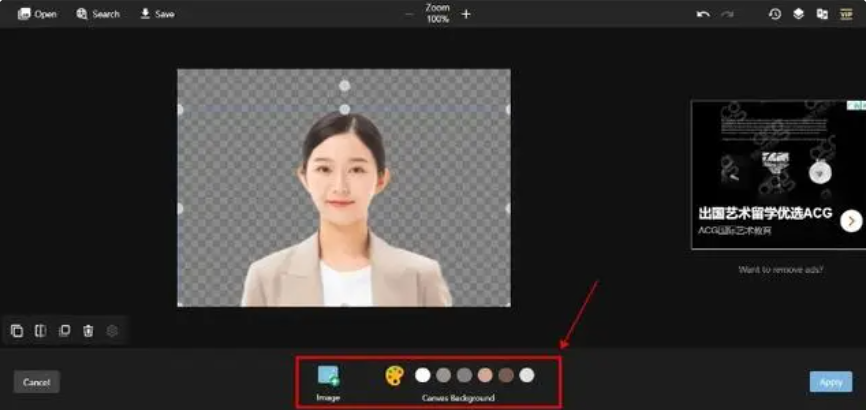Viewport: 866px width, 410px height.
Task: Open the Search image tool
Action: pos(98,14)
